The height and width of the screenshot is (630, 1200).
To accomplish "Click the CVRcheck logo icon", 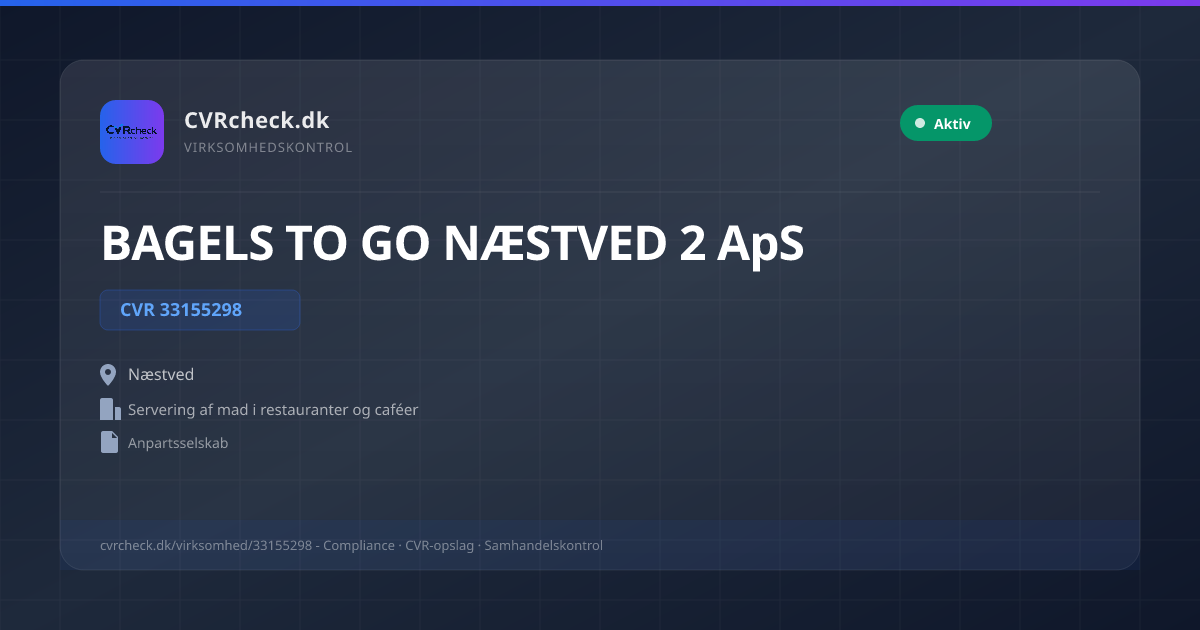I will point(132,132).
